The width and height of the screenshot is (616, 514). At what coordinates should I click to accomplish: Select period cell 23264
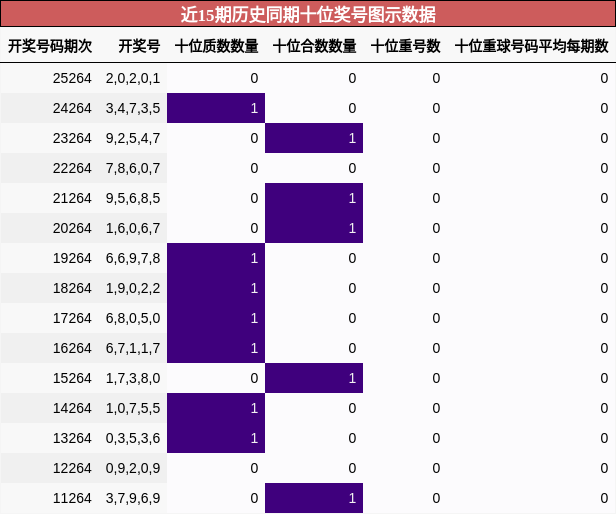point(72,138)
